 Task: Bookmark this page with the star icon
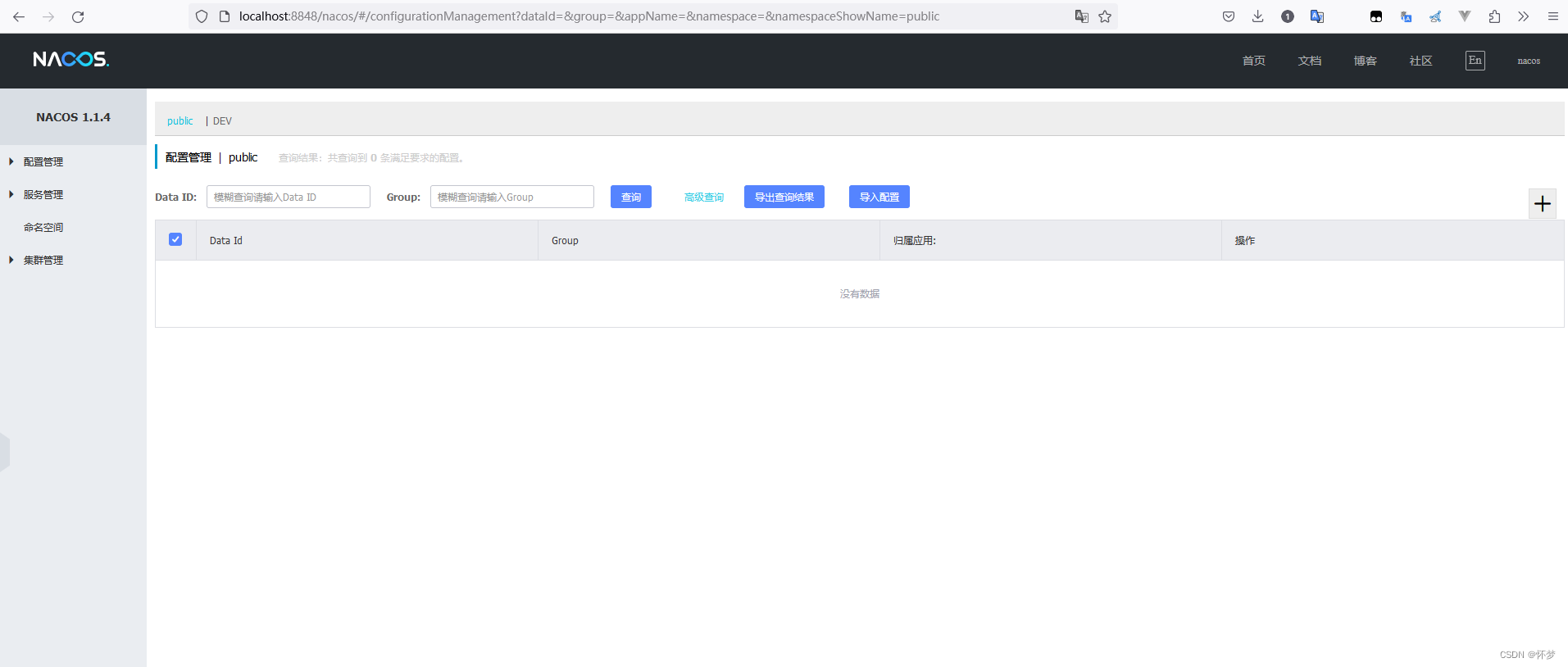1105,16
